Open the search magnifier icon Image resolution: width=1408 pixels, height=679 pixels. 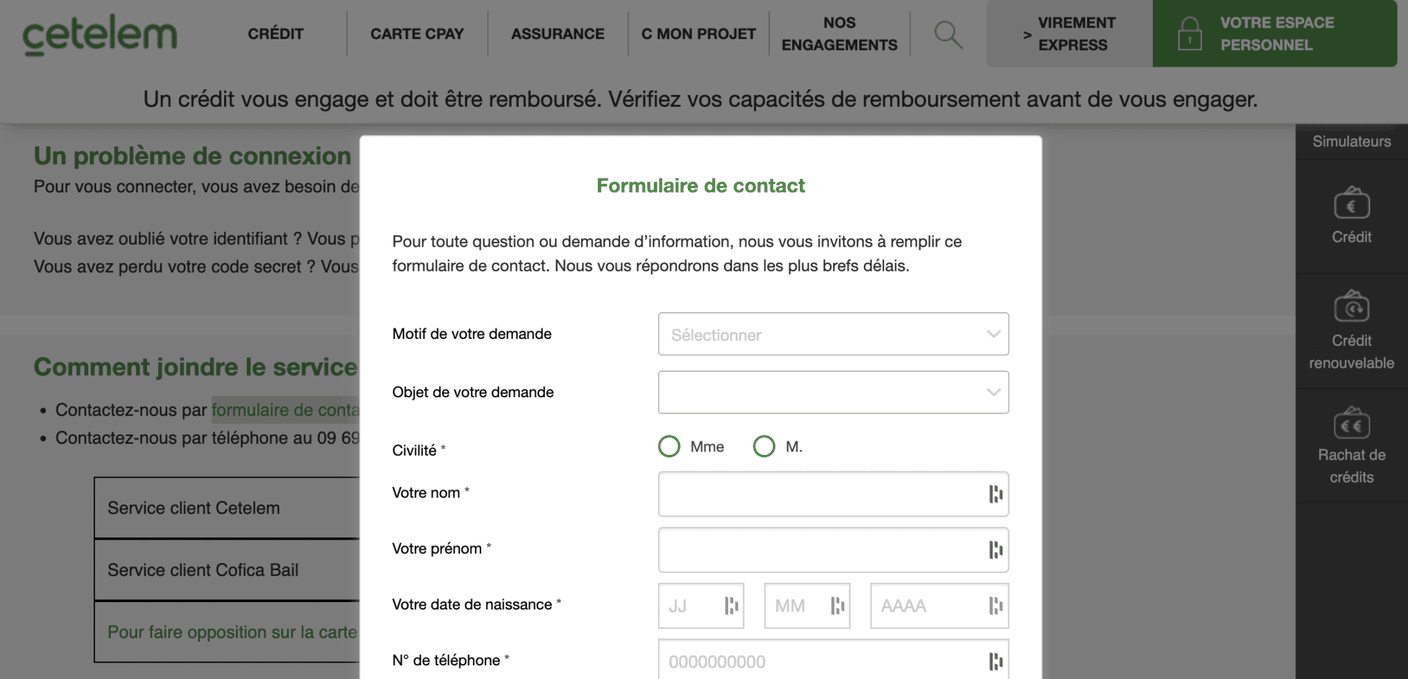click(x=948, y=34)
